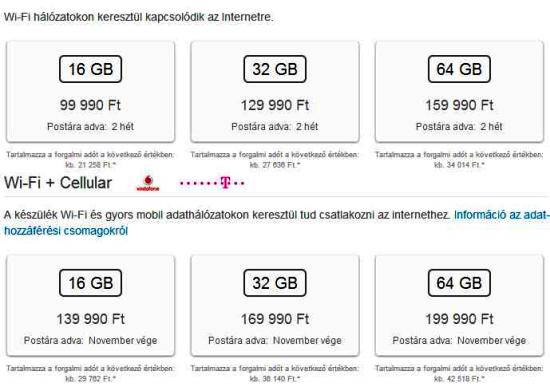Click the 64 GB badge in Cellular row

click(x=459, y=283)
